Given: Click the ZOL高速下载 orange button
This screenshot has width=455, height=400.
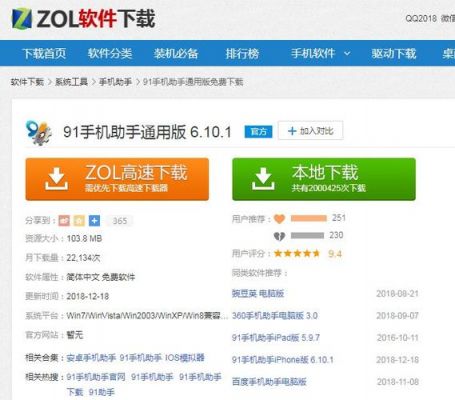Looking at the screenshot, I should 117,179.
